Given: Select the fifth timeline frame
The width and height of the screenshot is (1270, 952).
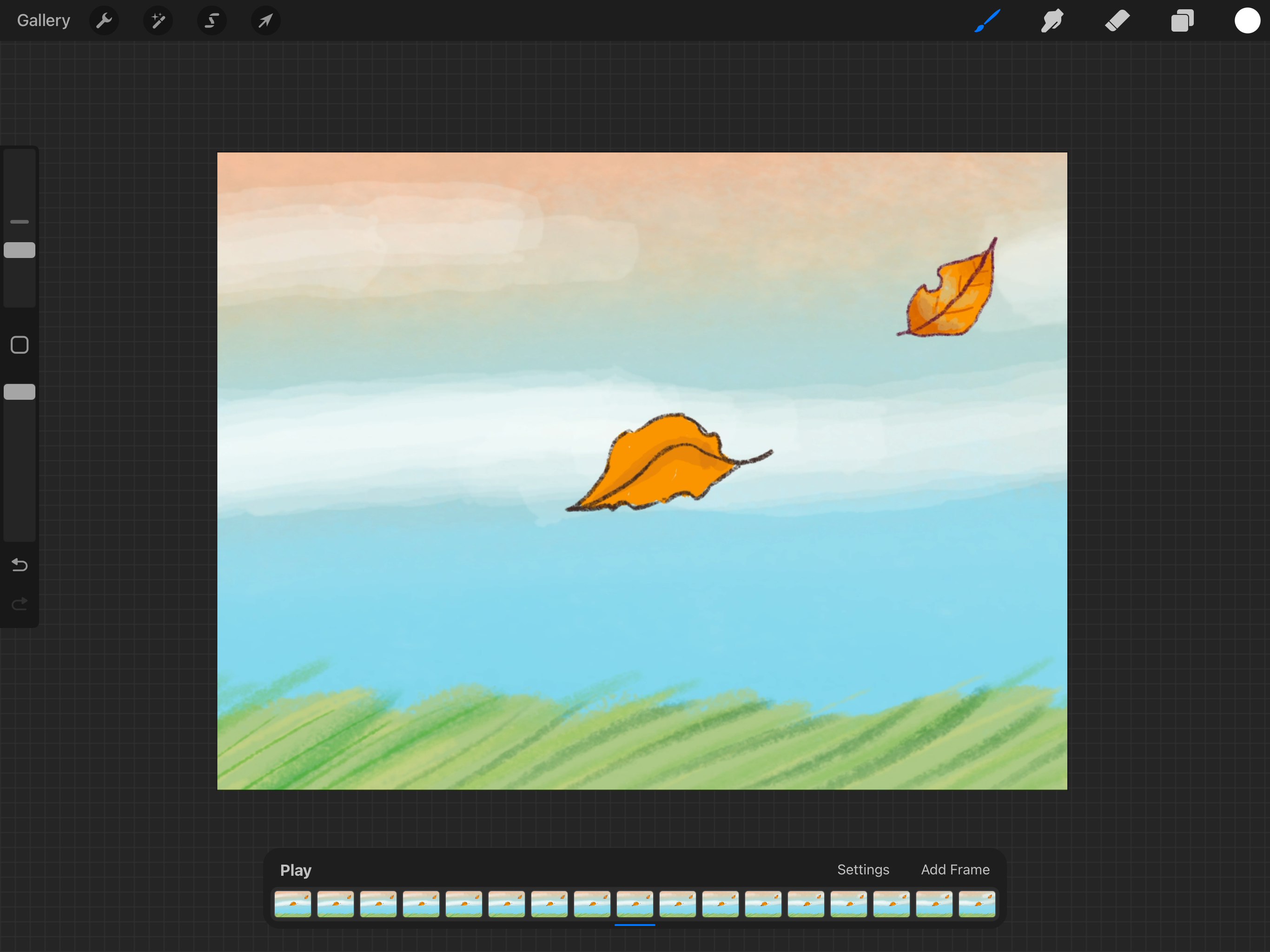Looking at the screenshot, I should point(464,904).
